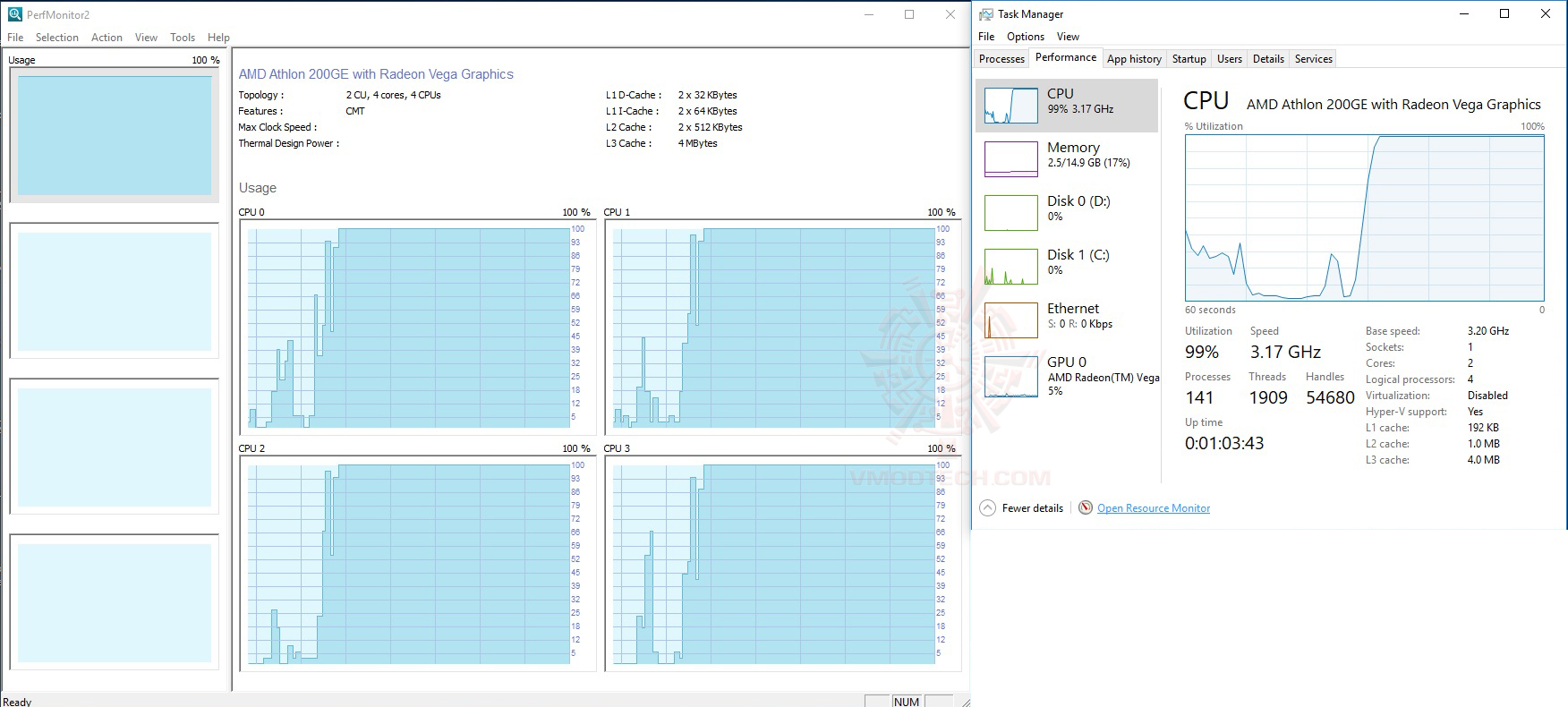Click the NUM indicator in the status bar

tap(907, 702)
